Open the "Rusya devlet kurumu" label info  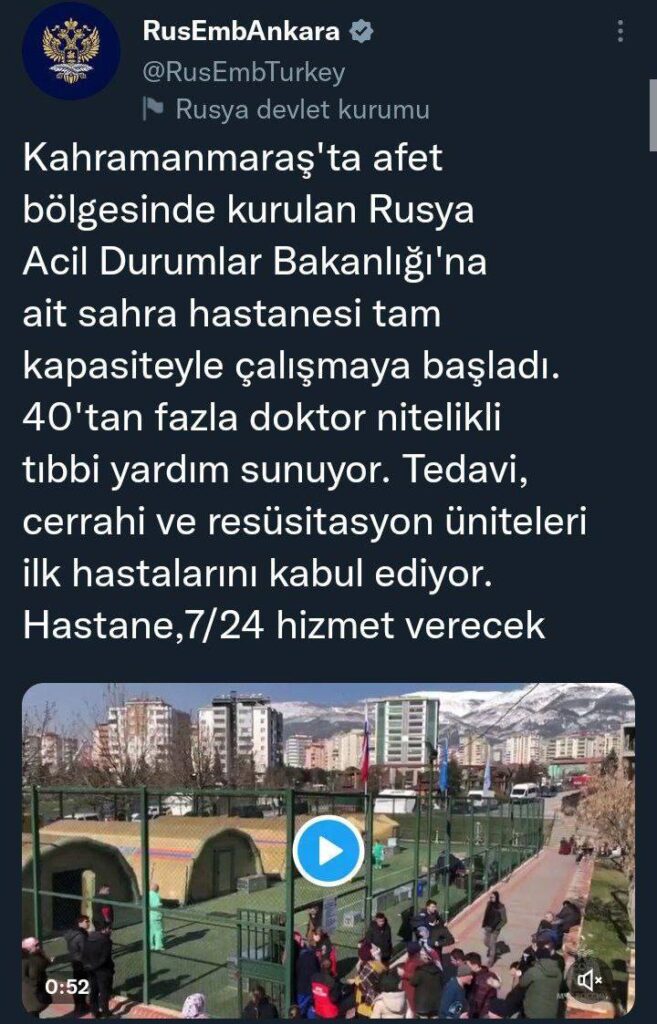(x=302, y=109)
